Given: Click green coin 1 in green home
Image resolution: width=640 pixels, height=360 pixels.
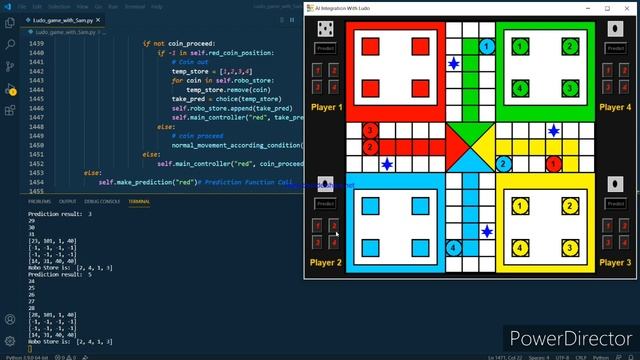Looking at the screenshot, I should coord(520,47).
